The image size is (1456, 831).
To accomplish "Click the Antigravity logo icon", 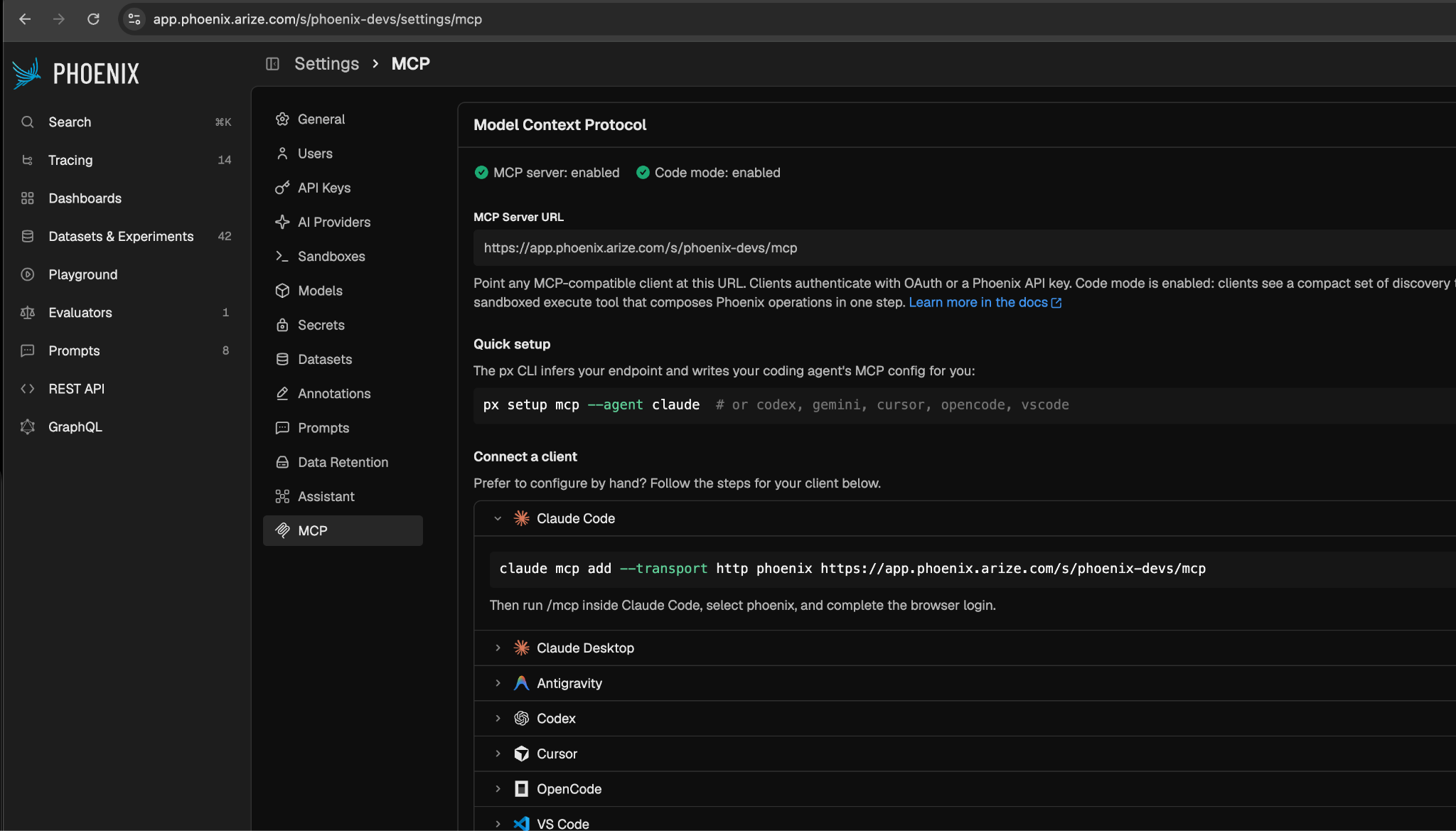I will pos(521,683).
